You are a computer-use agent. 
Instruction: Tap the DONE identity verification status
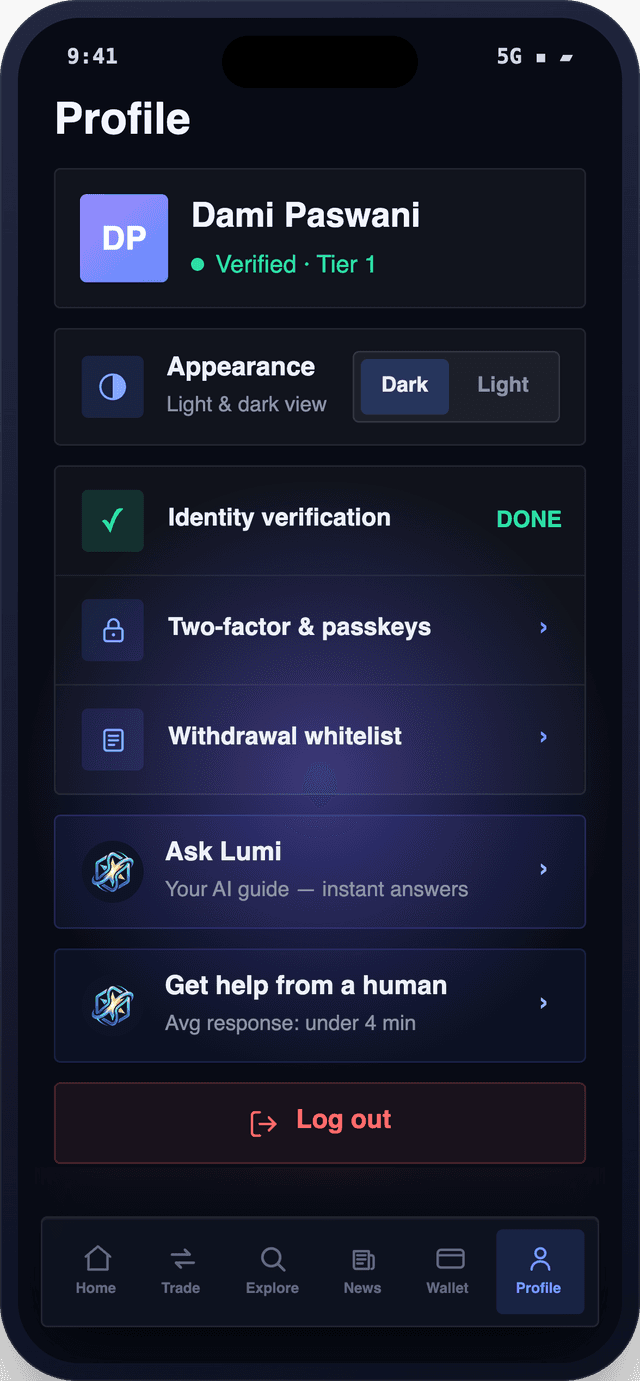point(529,519)
